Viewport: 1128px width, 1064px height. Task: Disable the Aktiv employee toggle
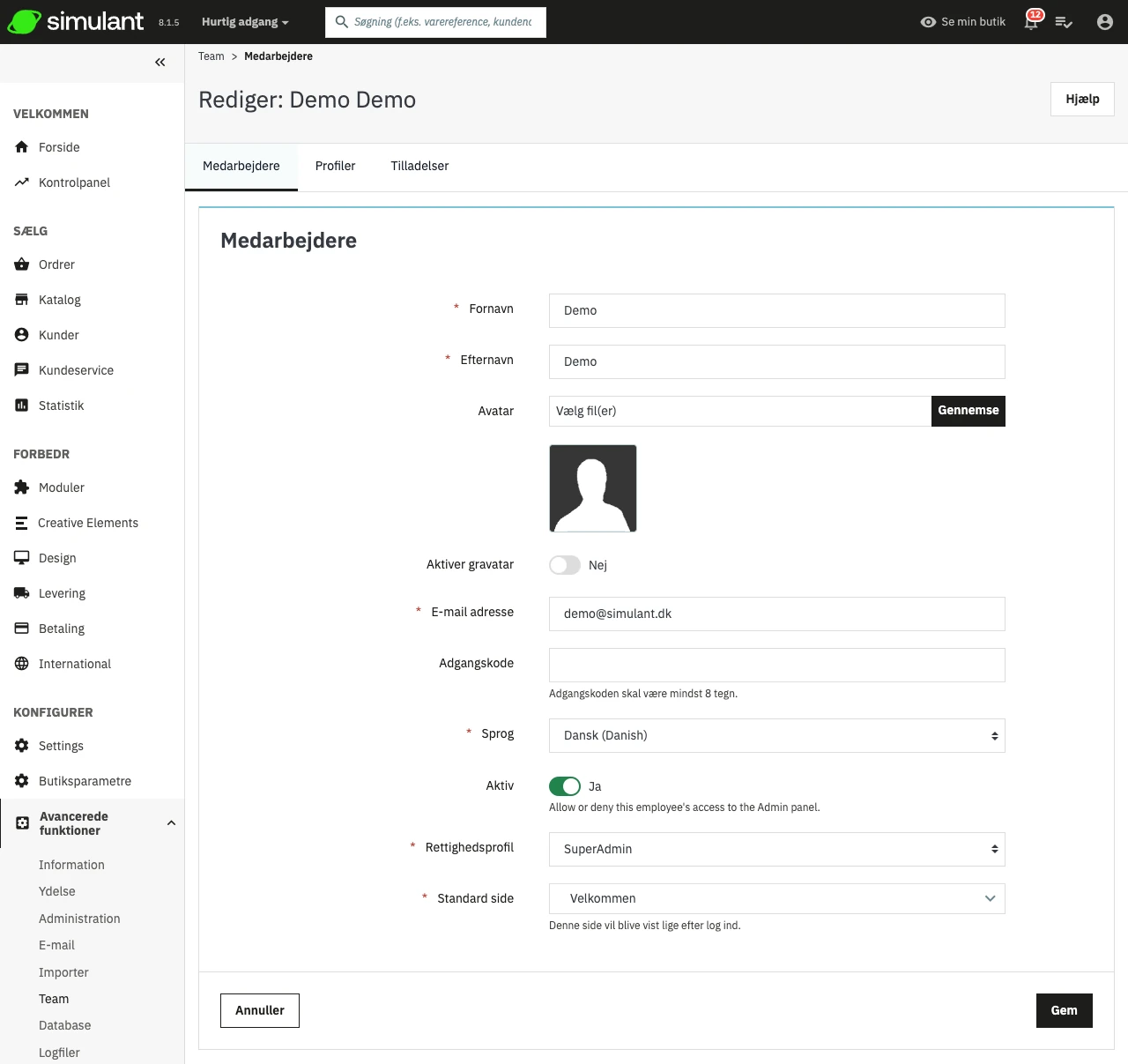pos(565,786)
